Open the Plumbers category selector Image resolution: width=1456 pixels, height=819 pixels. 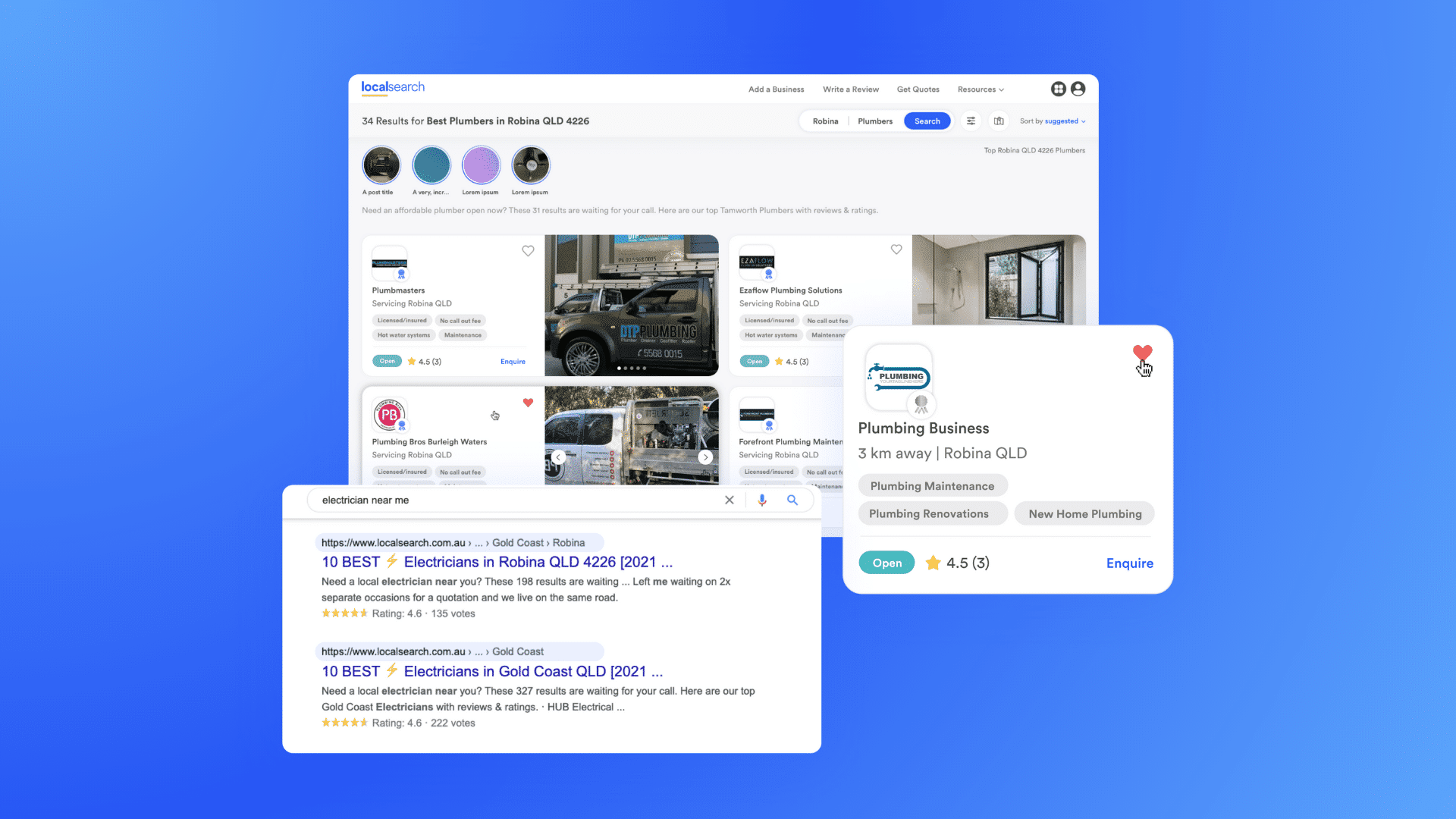point(875,121)
